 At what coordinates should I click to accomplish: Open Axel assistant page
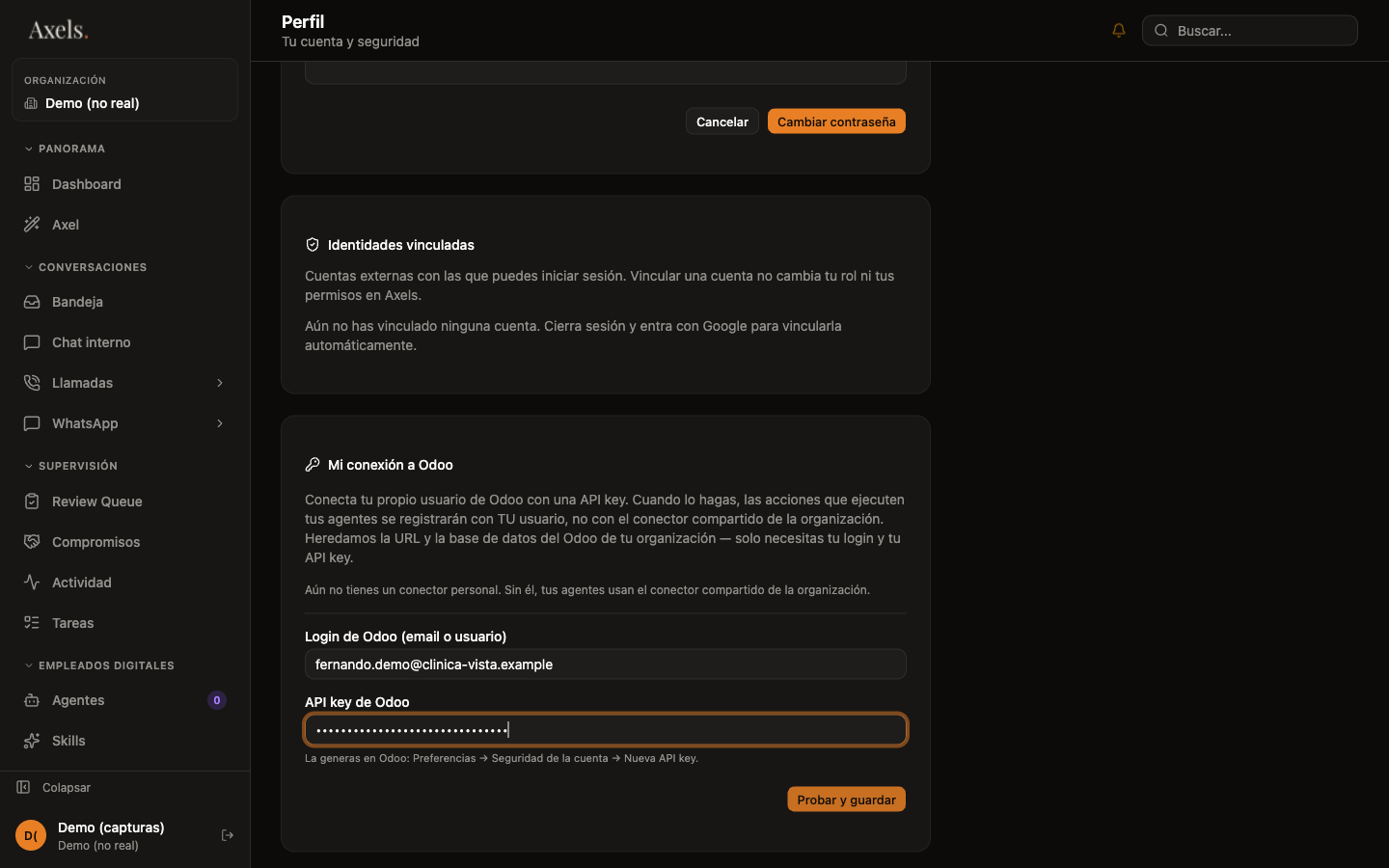[x=124, y=225]
